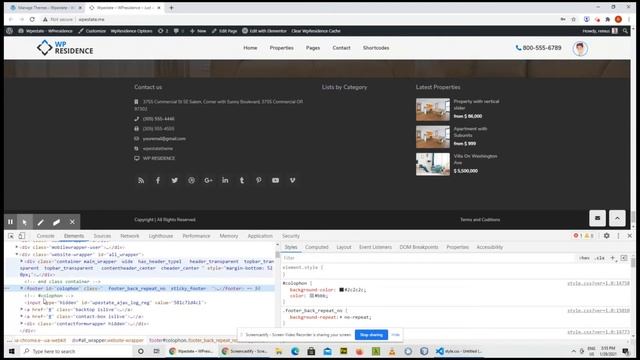The width and height of the screenshot is (640, 360).
Task: Pause the Screencastify recording
Action: coord(10,222)
